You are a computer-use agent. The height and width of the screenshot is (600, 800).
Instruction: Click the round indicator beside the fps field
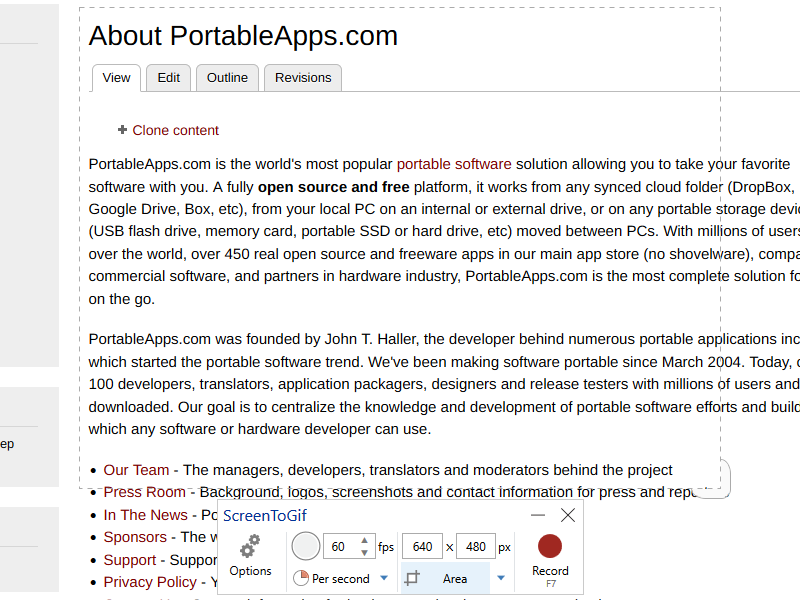tap(305, 546)
